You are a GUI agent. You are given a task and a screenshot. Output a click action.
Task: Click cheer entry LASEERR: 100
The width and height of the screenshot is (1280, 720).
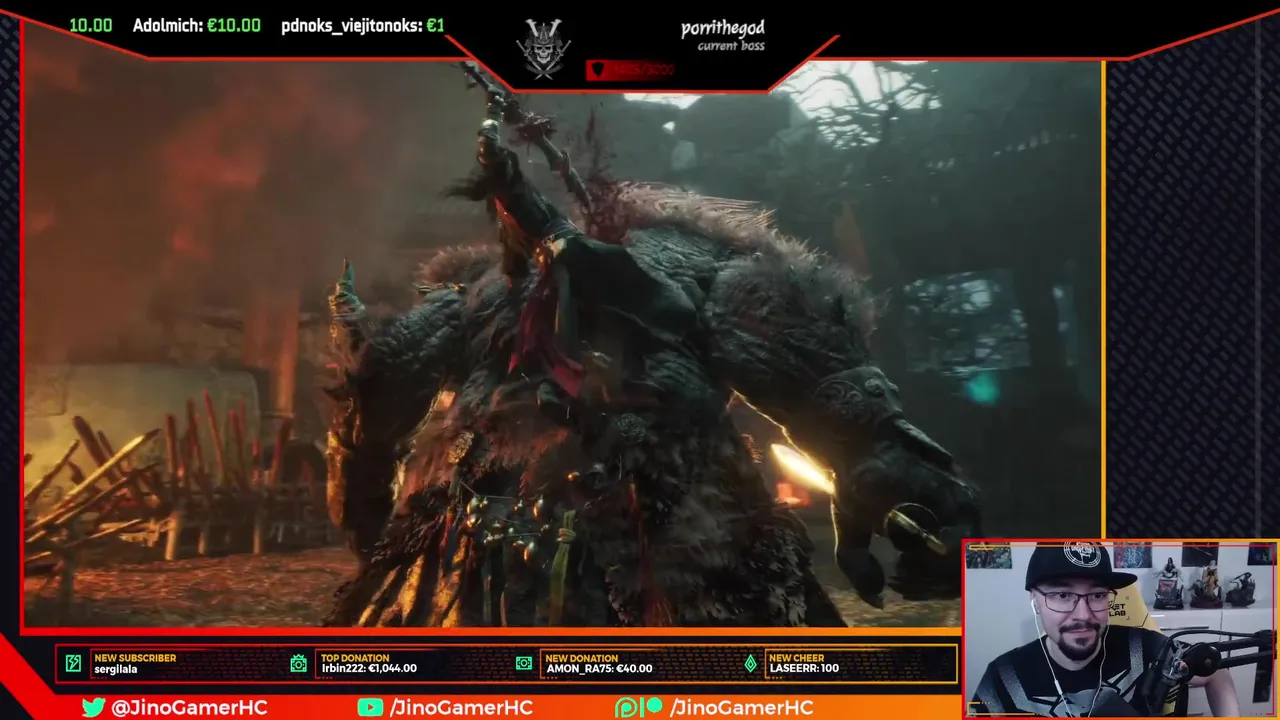pyautogui.click(x=804, y=669)
